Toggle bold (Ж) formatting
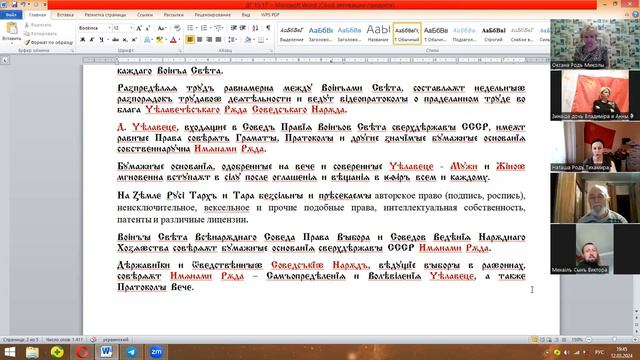The width and height of the screenshot is (640, 360). point(83,40)
